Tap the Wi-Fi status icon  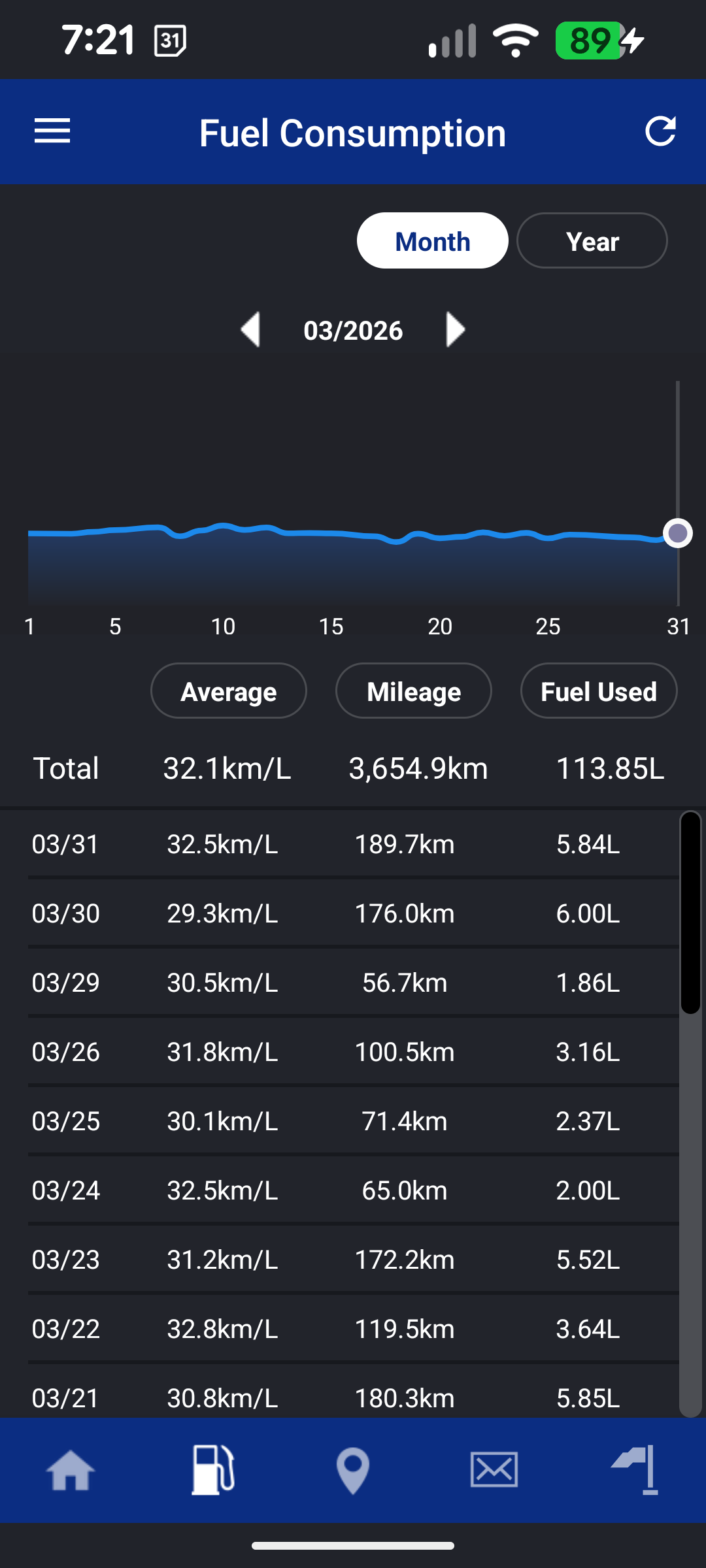(x=516, y=41)
